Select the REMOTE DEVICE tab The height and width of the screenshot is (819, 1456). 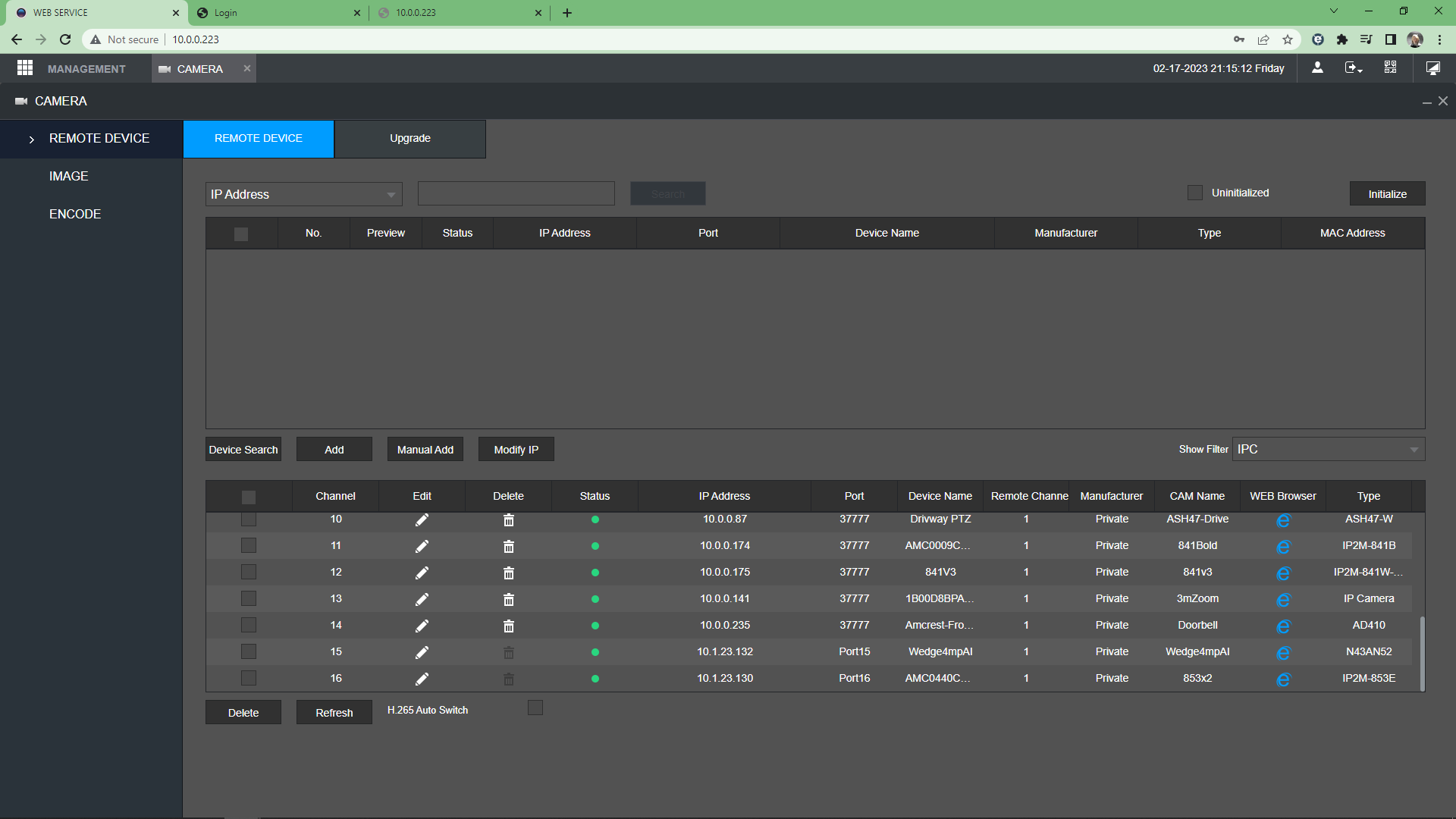tap(259, 139)
